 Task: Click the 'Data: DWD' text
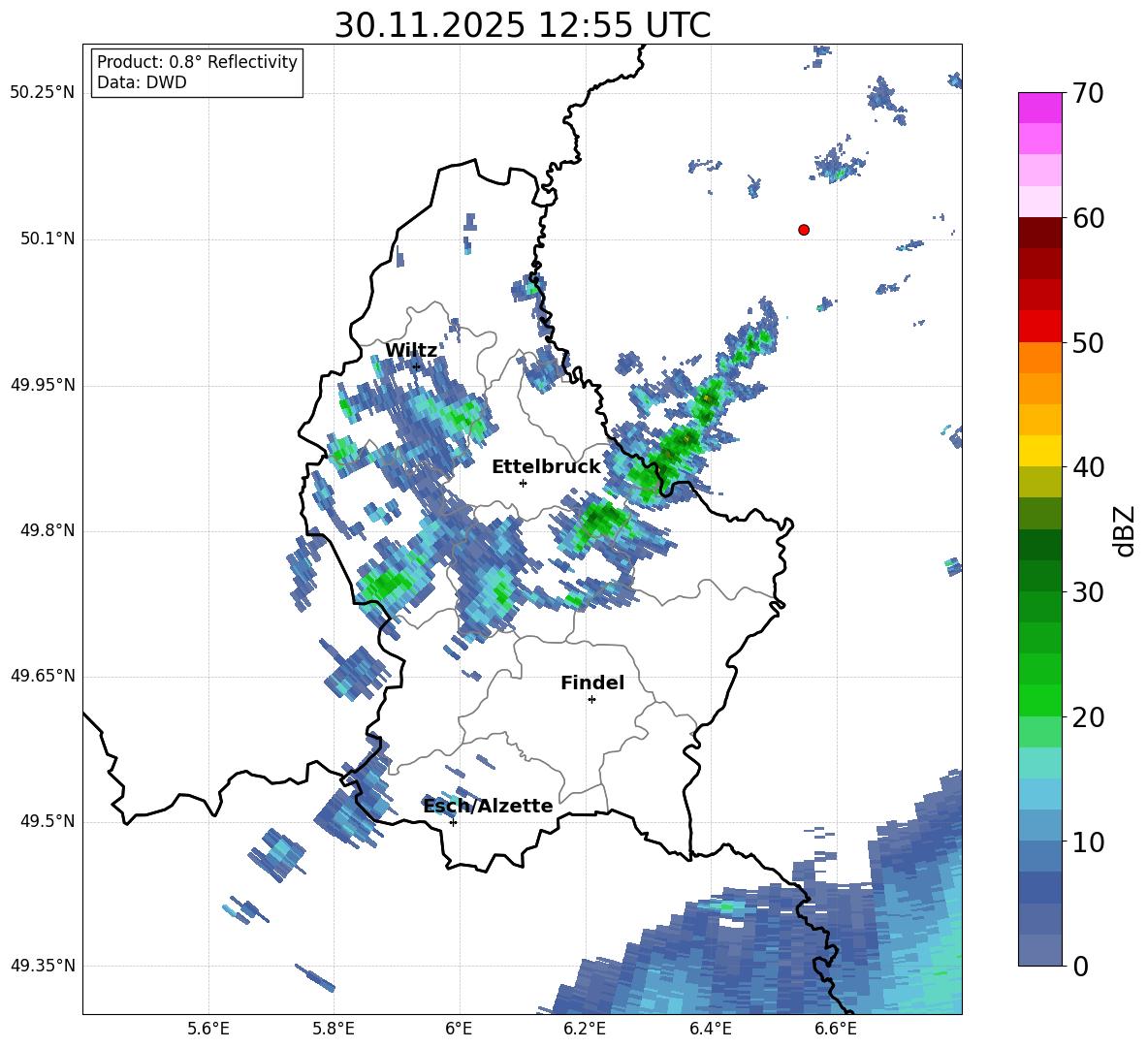point(142,82)
